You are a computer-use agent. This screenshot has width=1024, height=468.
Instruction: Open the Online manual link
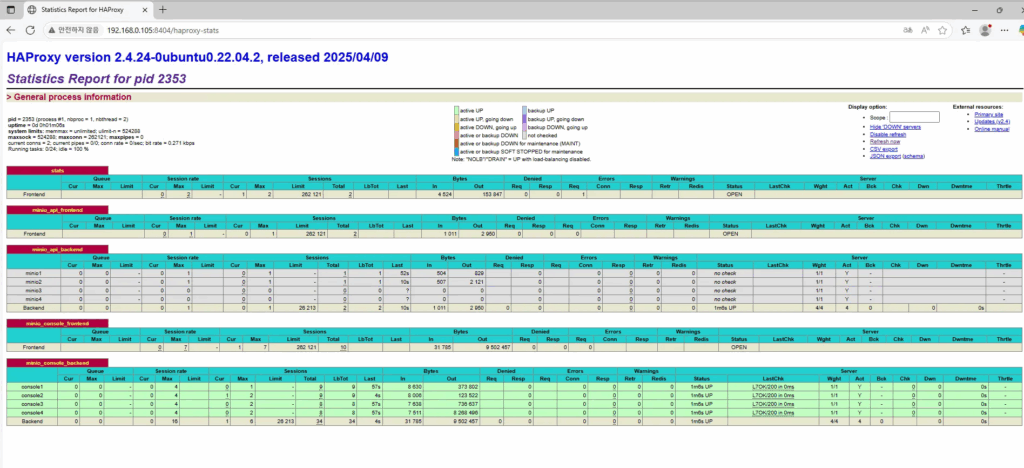(992, 129)
